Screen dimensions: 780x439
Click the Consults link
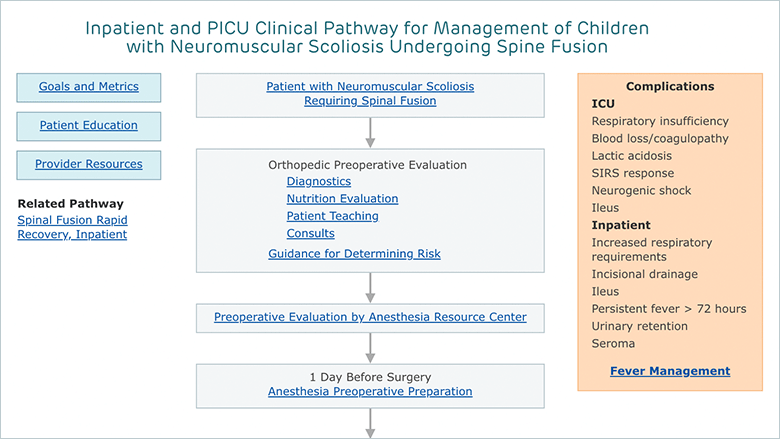coord(310,233)
